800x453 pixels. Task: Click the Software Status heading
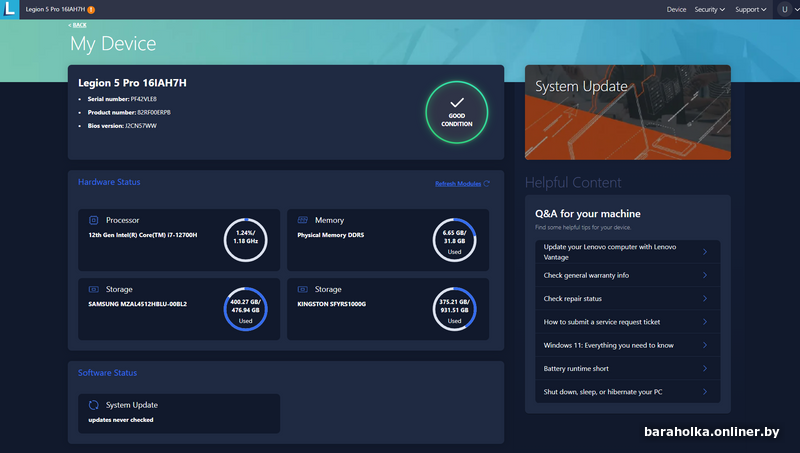107,373
